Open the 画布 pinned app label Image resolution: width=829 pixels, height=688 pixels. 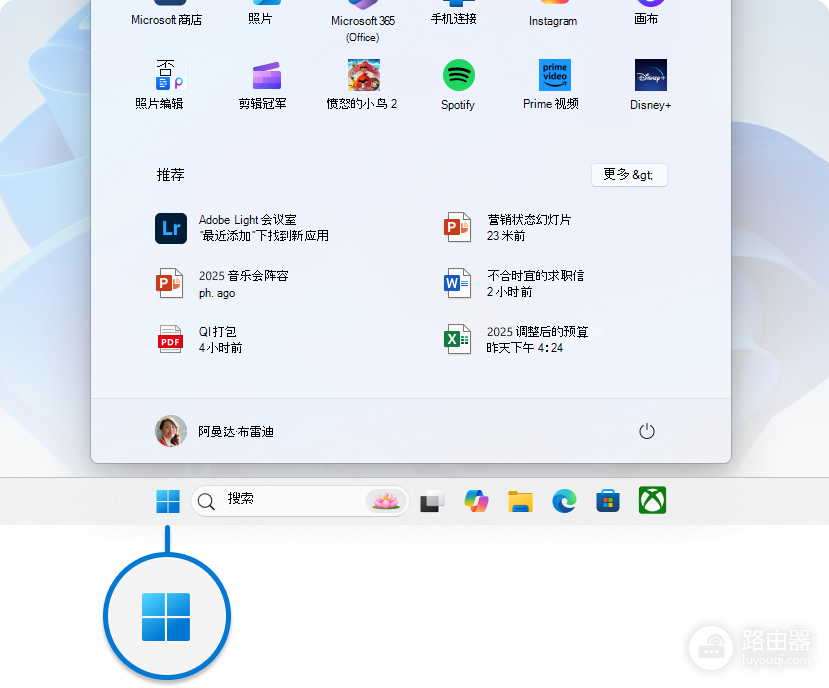click(x=646, y=19)
